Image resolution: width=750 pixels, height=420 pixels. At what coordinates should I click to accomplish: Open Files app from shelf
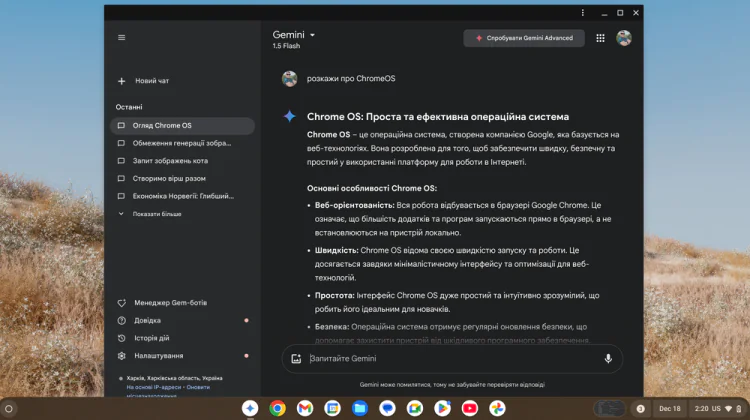click(360, 409)
